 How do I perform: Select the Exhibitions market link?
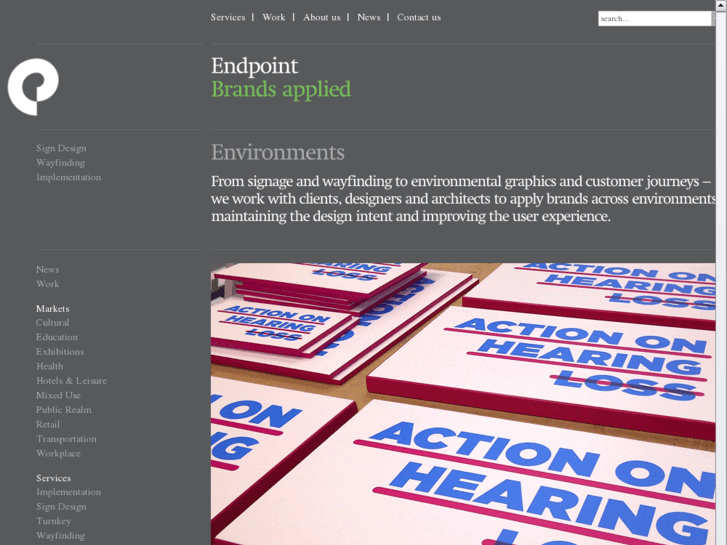point(60,352)
